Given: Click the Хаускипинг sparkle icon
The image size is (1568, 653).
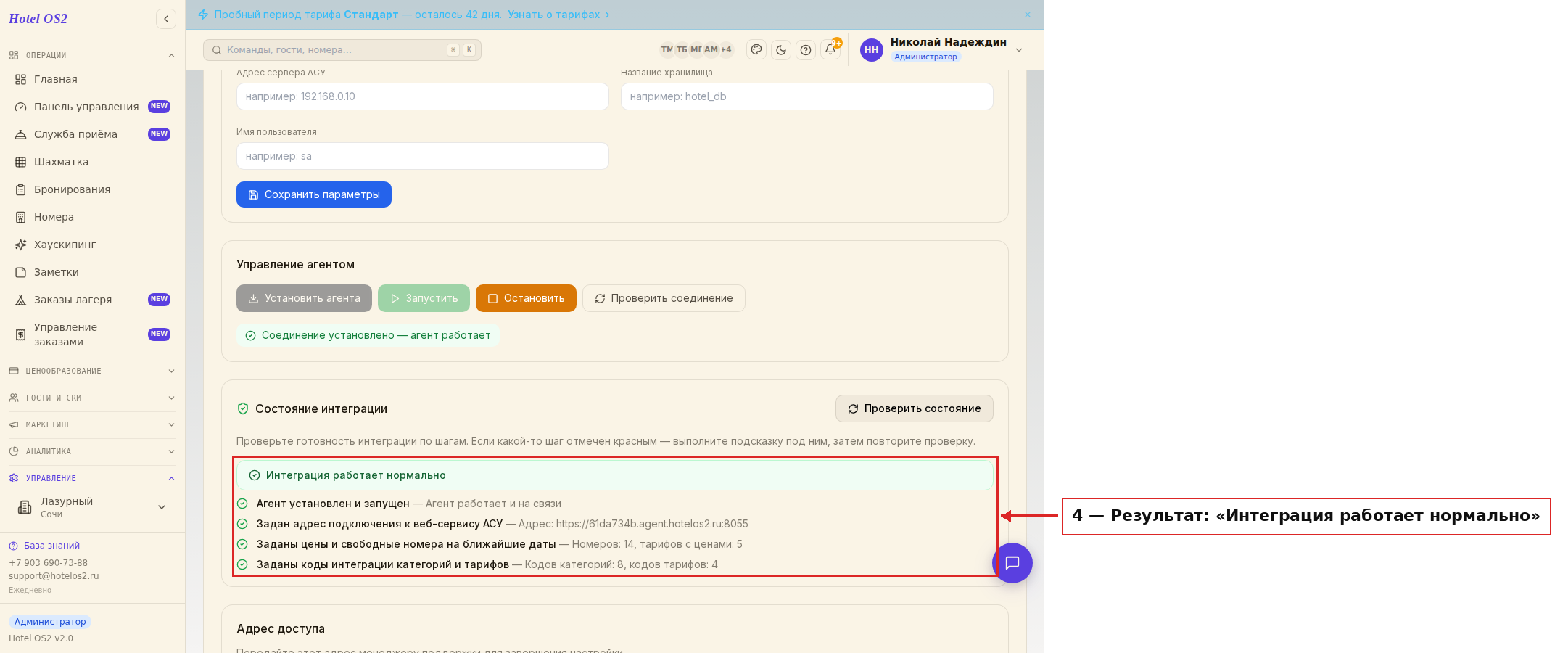Looking at the screenshot, I should coord(21,245).
